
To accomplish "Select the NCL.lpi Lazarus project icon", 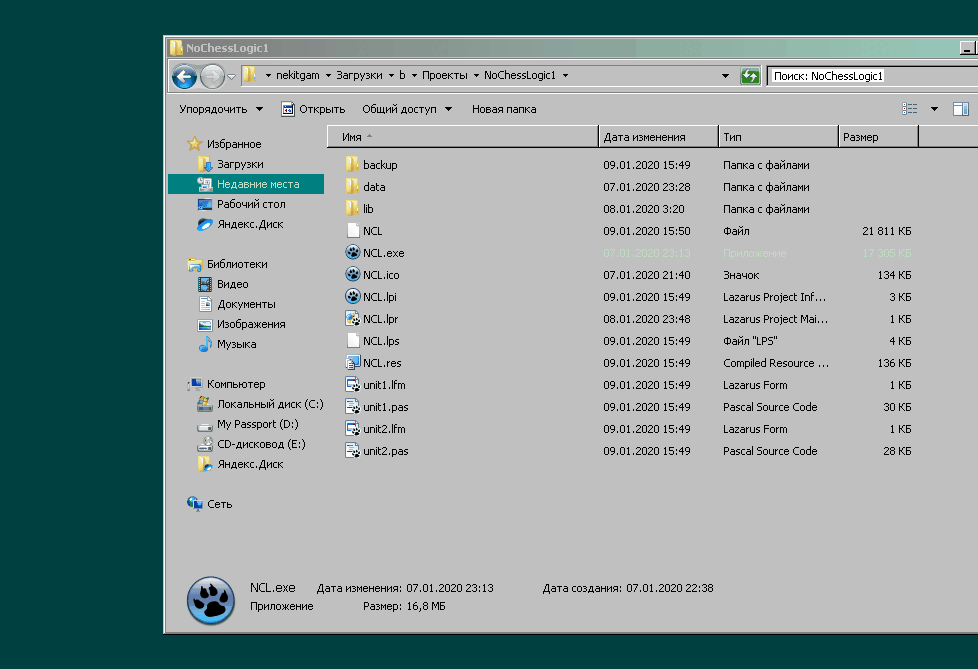I will tap(352, 297).
